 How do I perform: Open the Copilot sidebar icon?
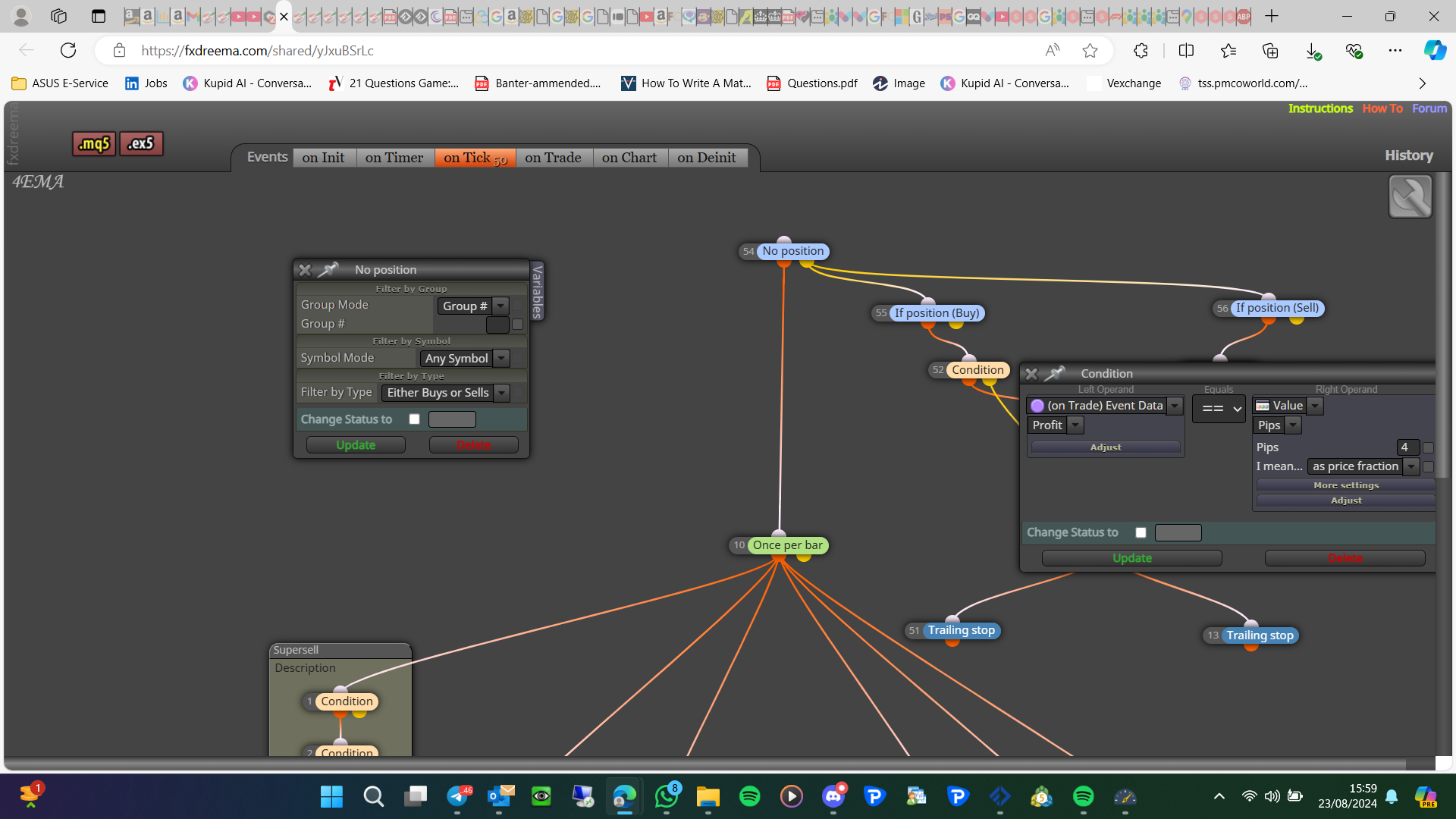(x=1434, y=50)
